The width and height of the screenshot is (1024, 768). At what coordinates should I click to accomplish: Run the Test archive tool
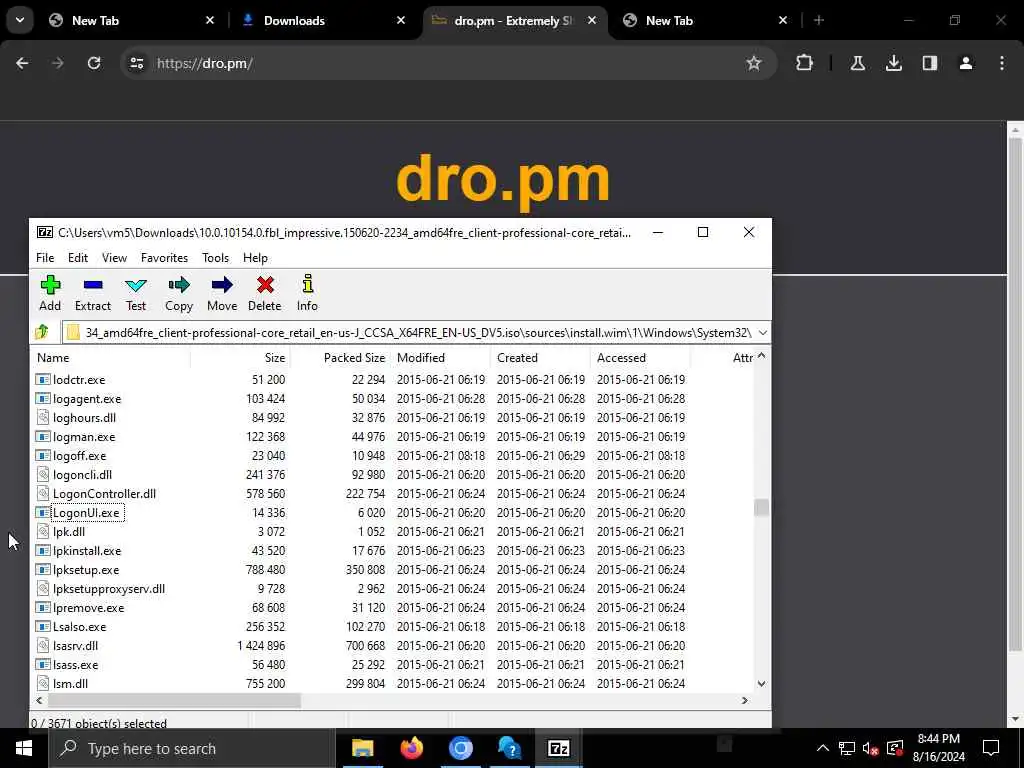(136, 293)
